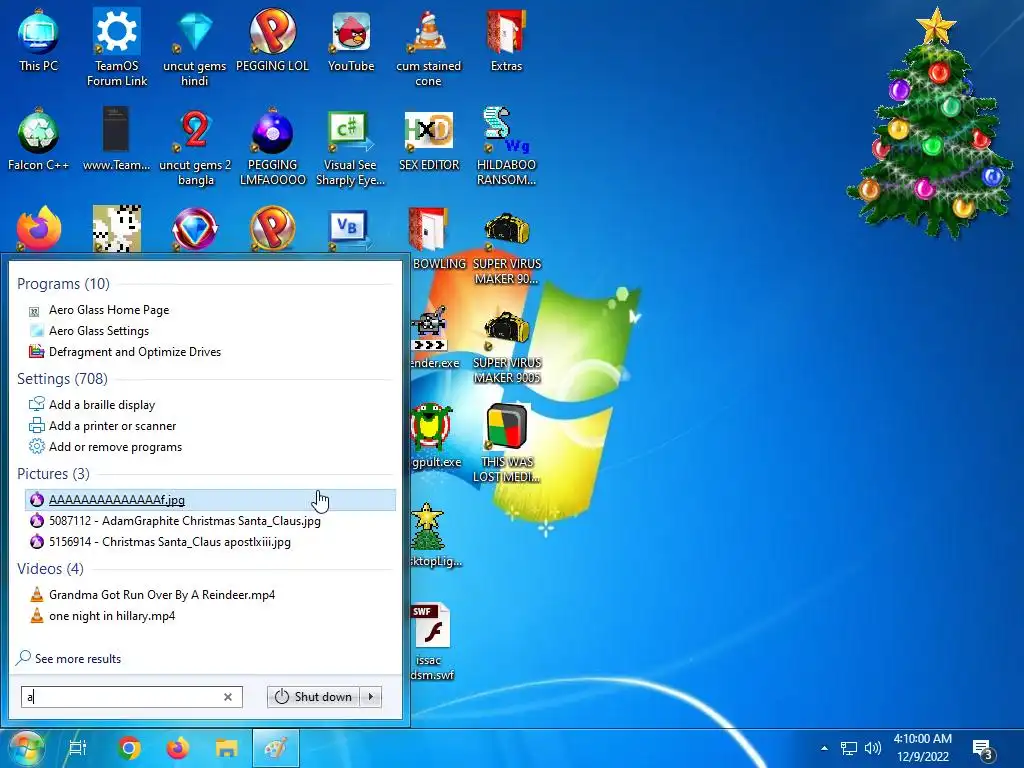Image resolution: width=1024 pixels, height=768 pixels.
Task: Open the Programs (10) results header
Action: [63, 284]
